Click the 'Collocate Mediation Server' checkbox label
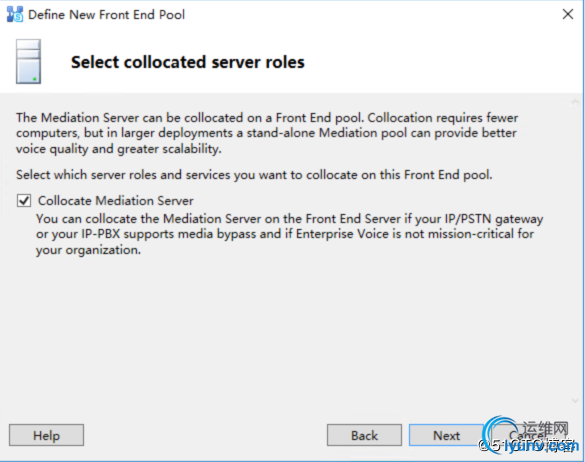Image resolution: width=585 pixels, height=462 pixels. (116, 201)
